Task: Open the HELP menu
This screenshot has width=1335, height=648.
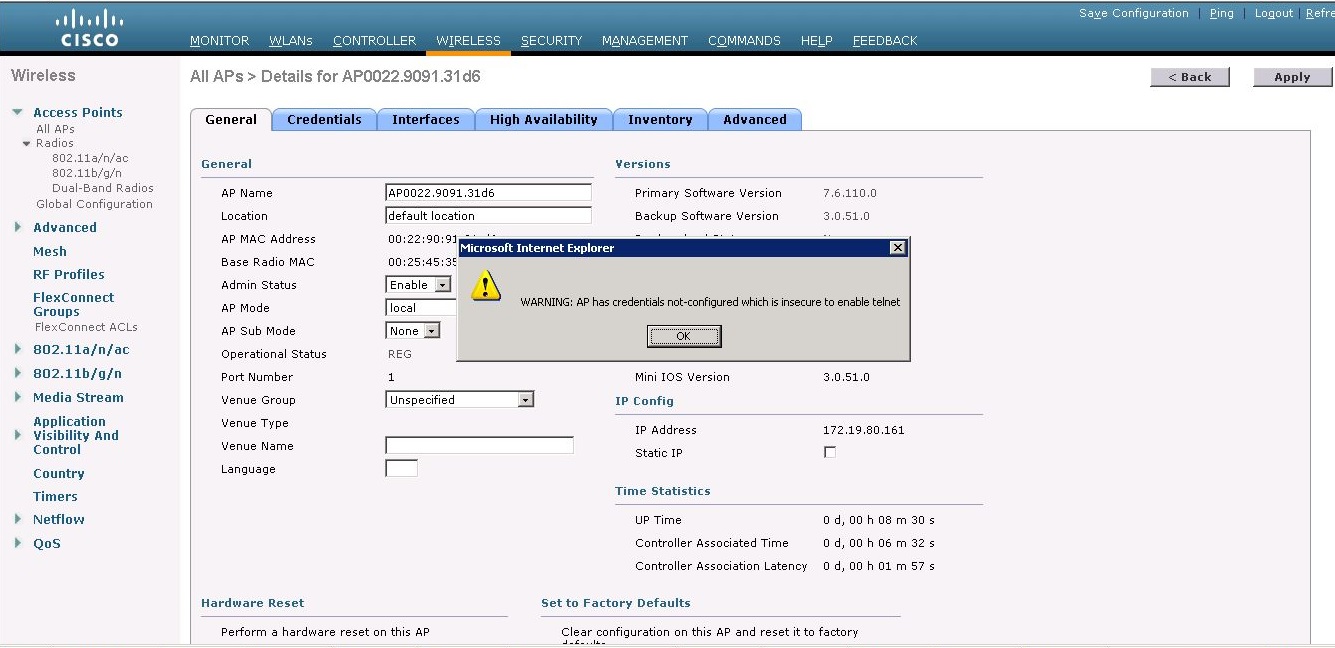Action: click(816, 41)
